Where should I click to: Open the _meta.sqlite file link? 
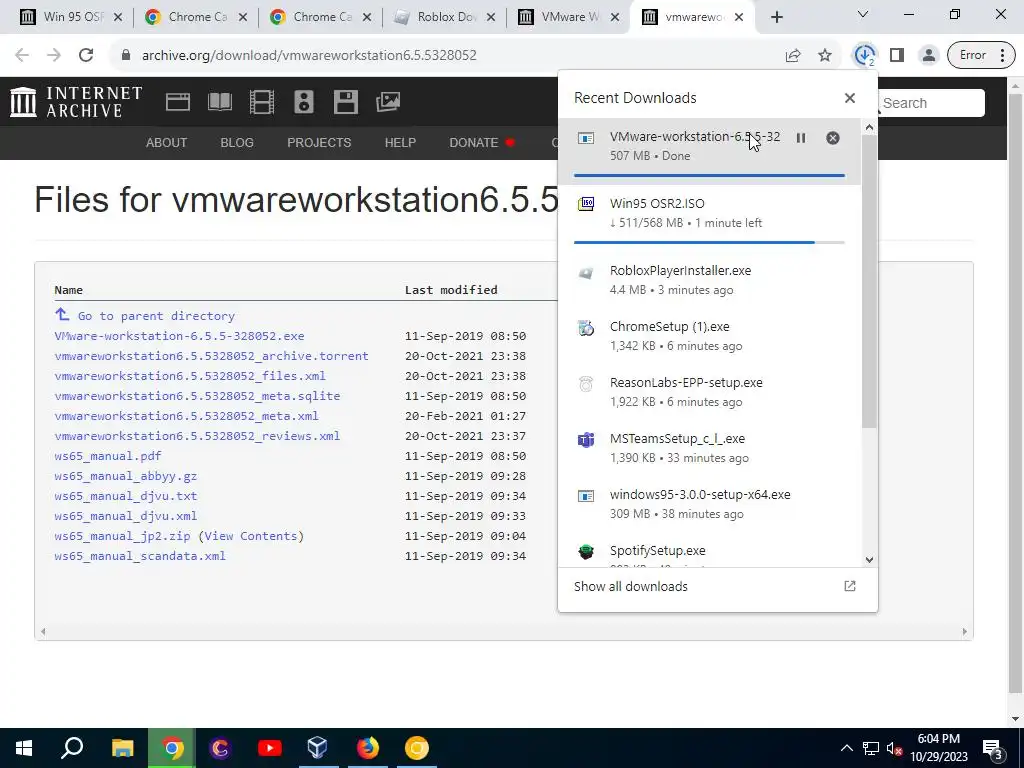[197, 396]
